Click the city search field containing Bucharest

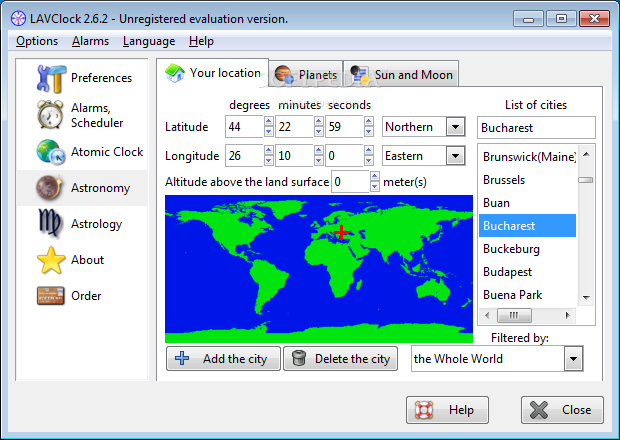536,128
